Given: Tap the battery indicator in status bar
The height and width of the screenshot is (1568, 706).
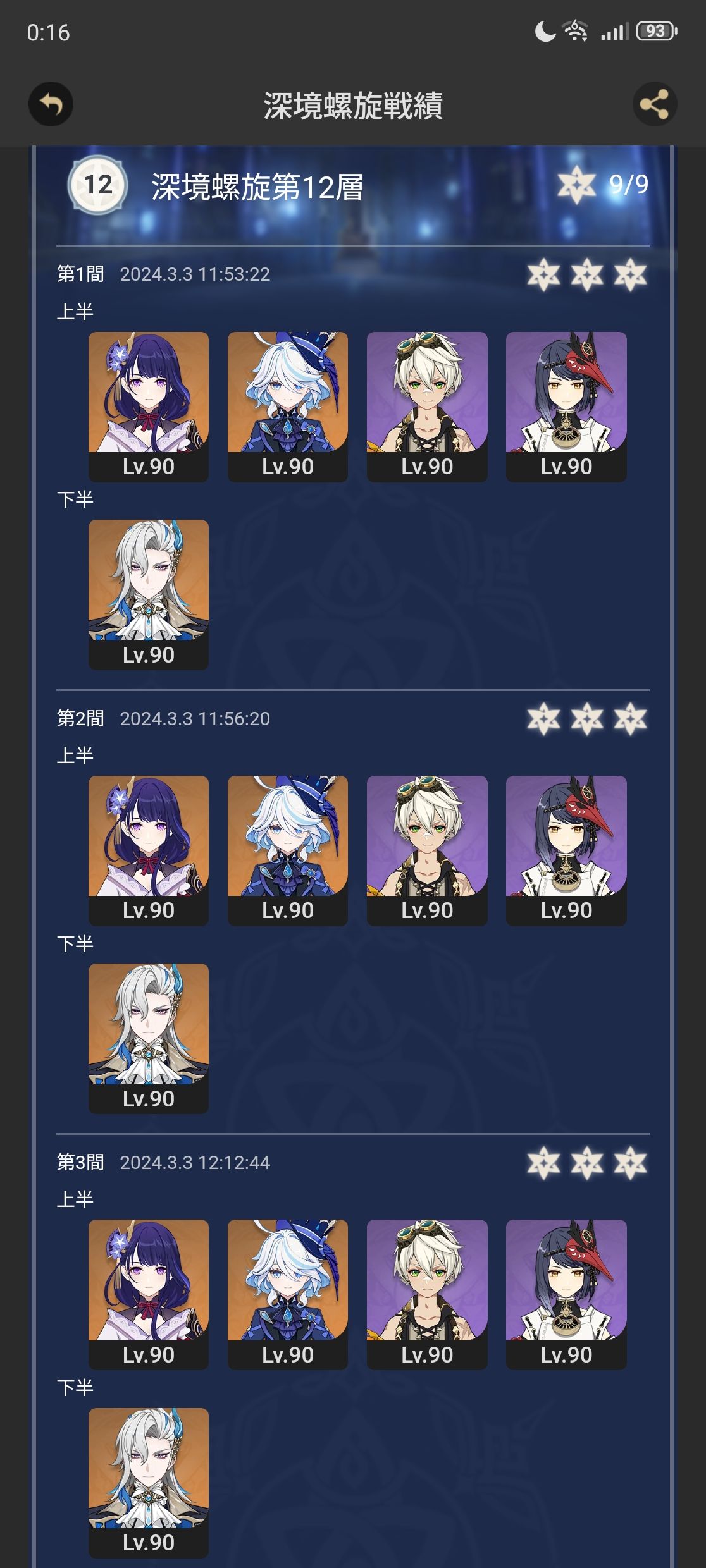Looking at the screenshot, I should coord(657,31).
